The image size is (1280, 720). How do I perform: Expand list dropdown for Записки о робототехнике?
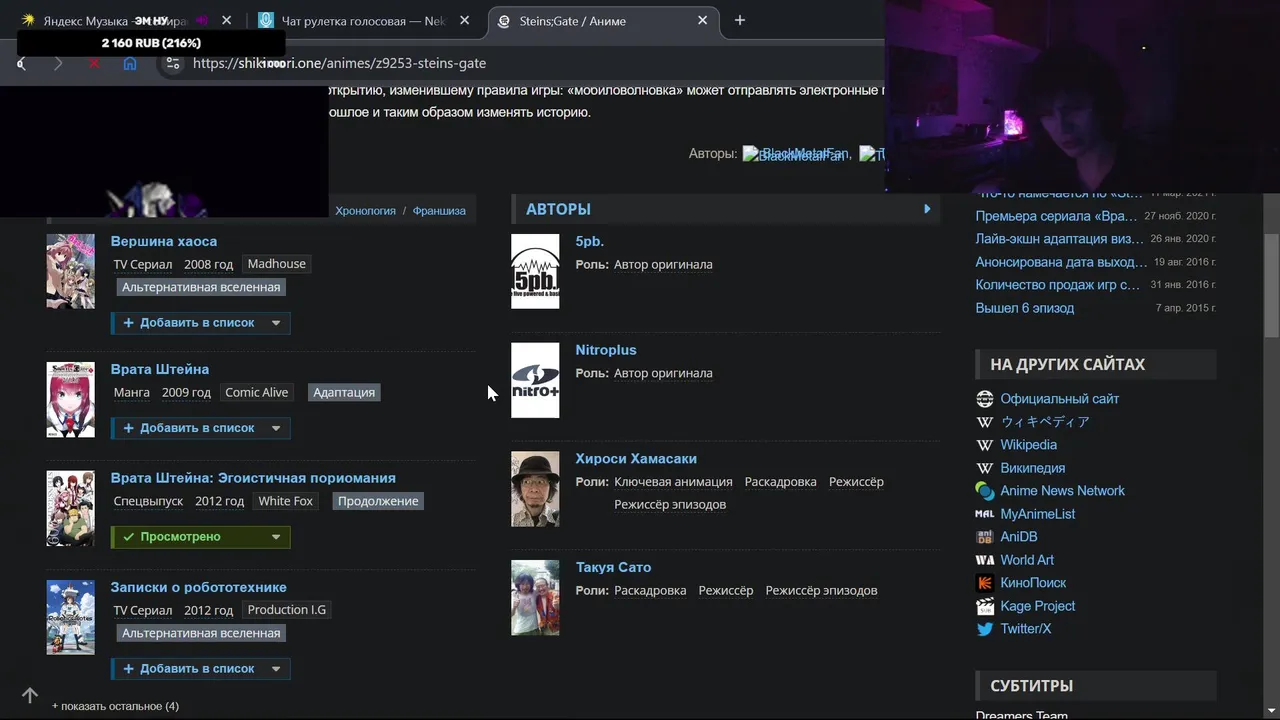[276, 669]
